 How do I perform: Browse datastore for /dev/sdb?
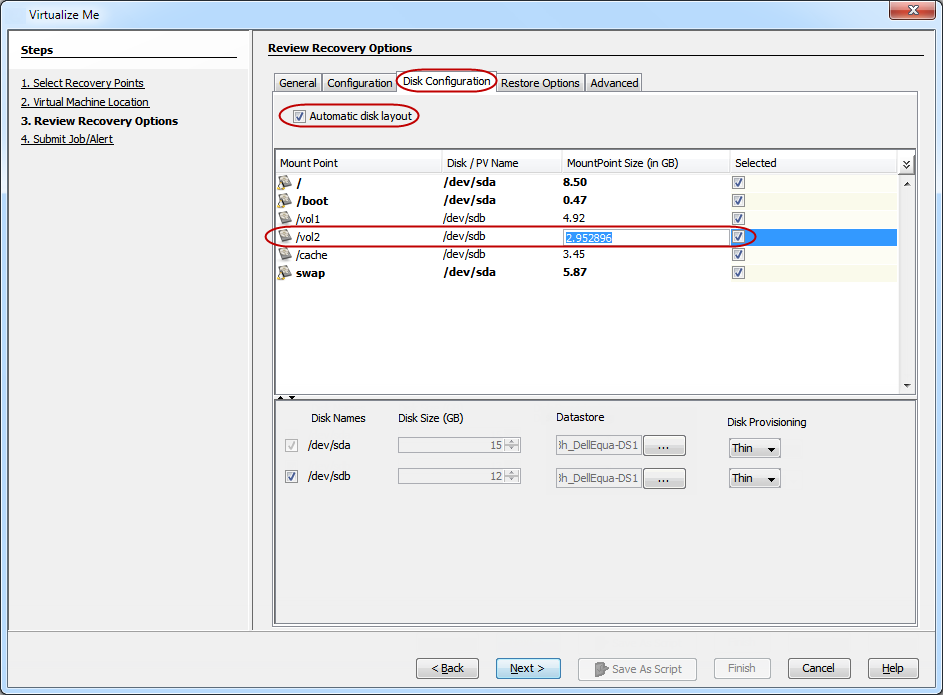point(663,479)
